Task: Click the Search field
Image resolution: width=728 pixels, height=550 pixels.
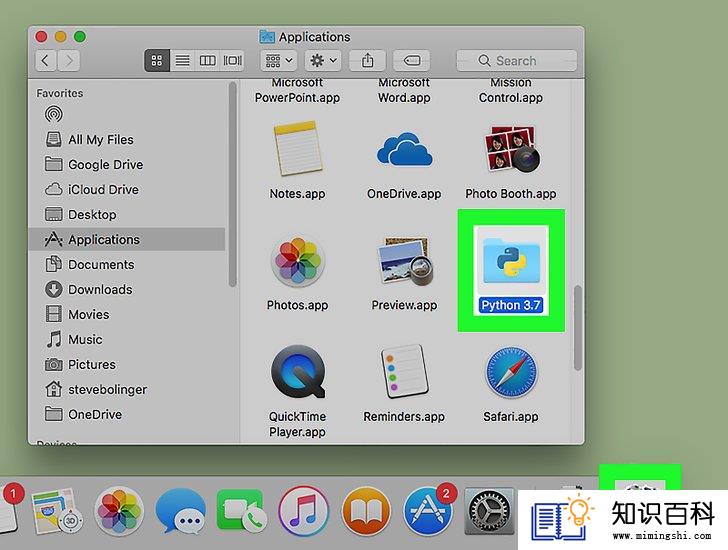Action: click(517, 61)
